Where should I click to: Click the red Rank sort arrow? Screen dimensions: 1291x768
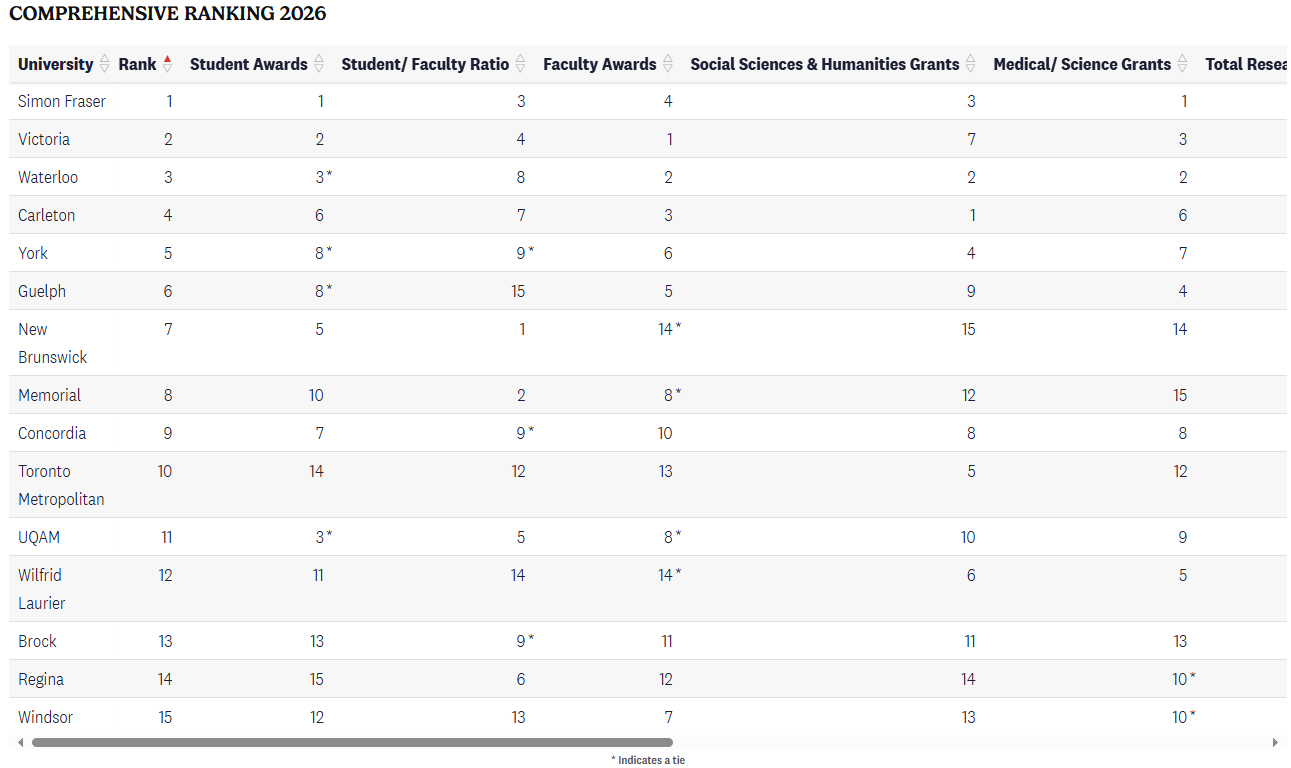pos(167,64)
